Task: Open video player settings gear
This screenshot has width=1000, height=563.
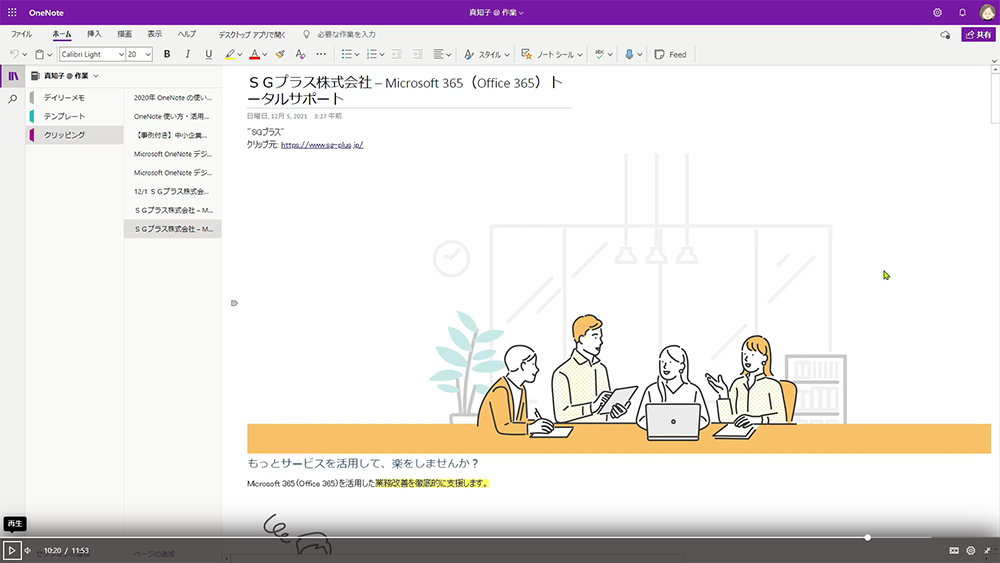Action: coord(971,550)
